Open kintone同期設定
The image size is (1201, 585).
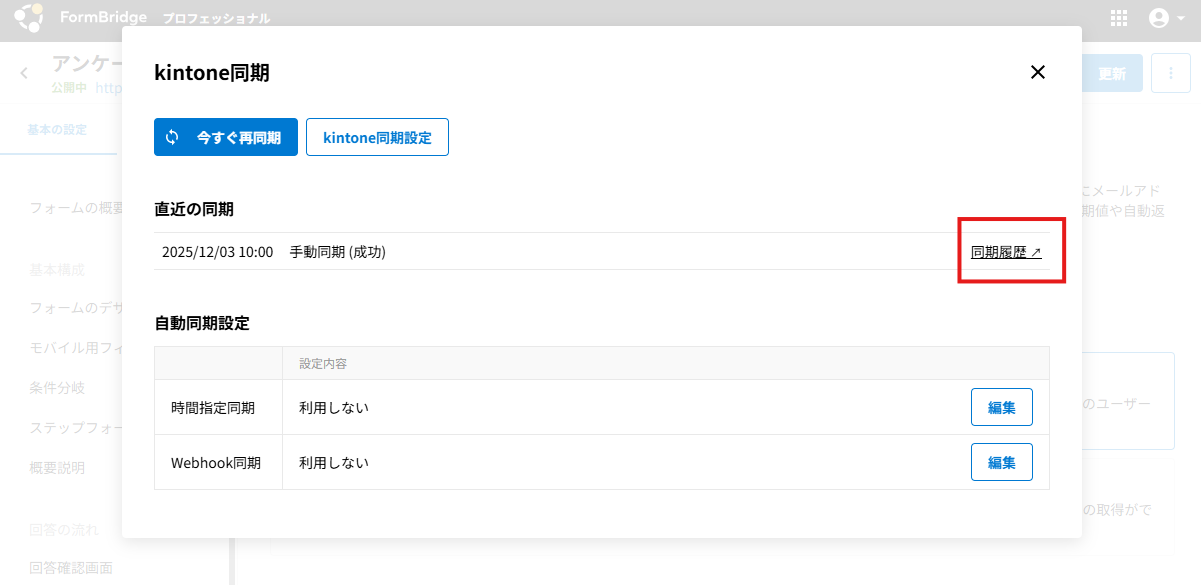point(377,138)
